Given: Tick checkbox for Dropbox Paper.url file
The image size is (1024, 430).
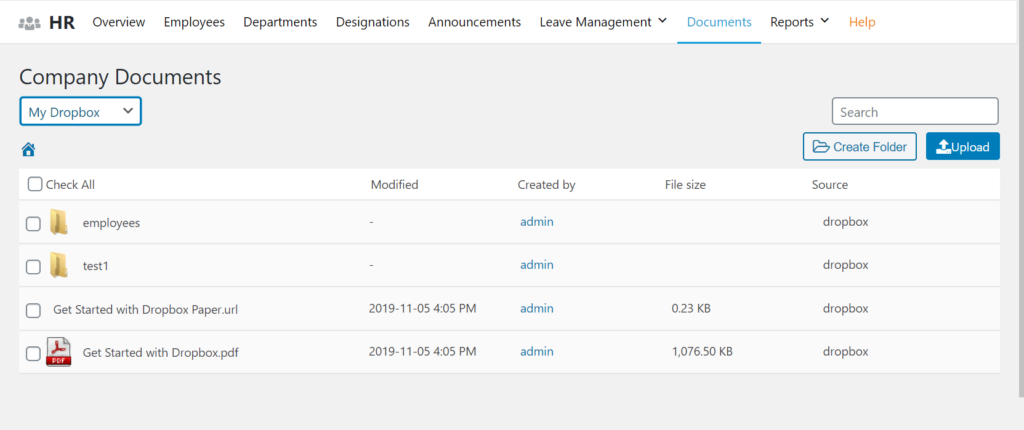Looking at the screenshot, I should pyautogui.click(x=33, y=310).
